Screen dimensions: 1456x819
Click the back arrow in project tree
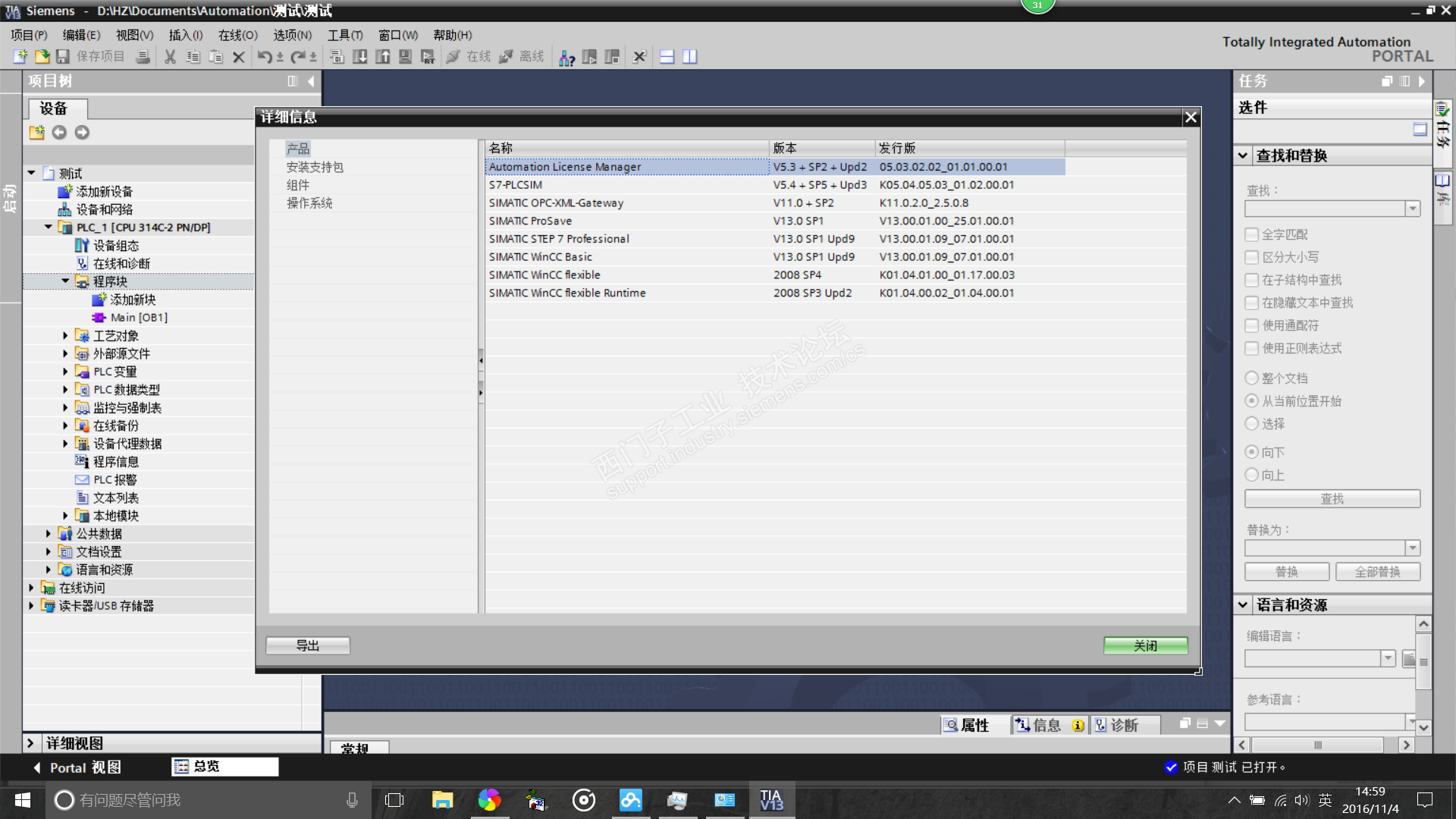click(x=59, y=133)
